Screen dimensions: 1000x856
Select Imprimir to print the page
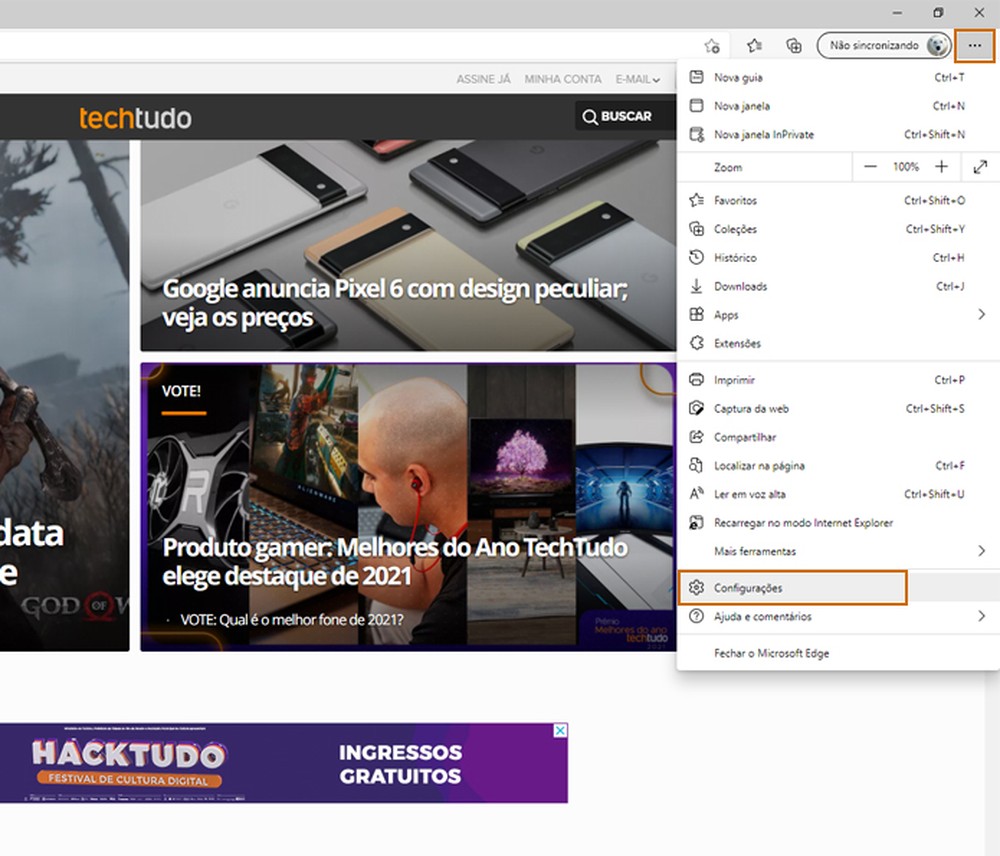(733, 379)
